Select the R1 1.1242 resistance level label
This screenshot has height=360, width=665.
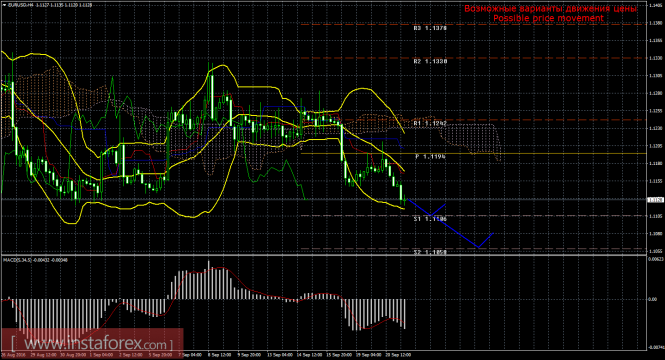[430, 123]
